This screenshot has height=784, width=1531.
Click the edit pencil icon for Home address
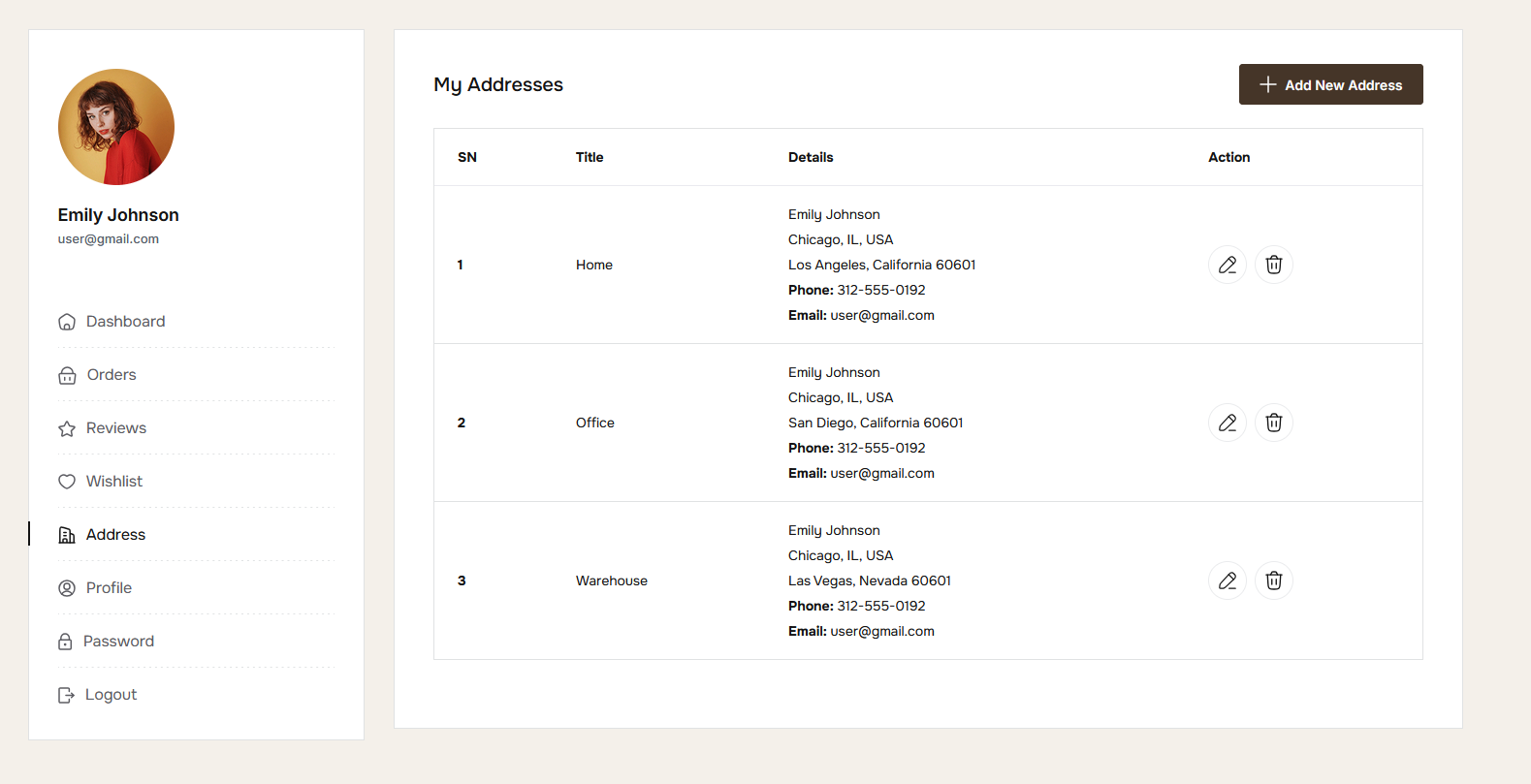(x=1227, y=265)
